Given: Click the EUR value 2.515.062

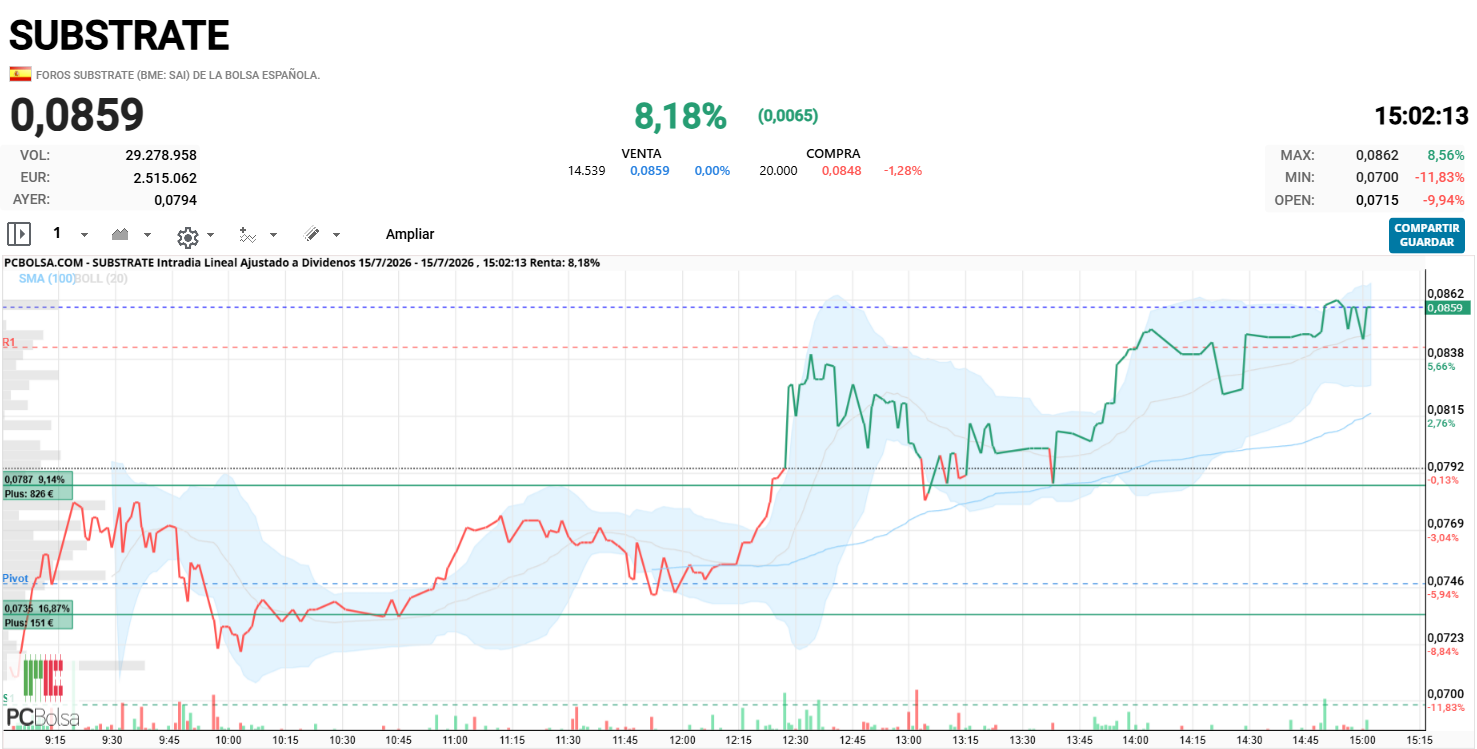Looking at the screenshot, I should (x=165, y=178).
